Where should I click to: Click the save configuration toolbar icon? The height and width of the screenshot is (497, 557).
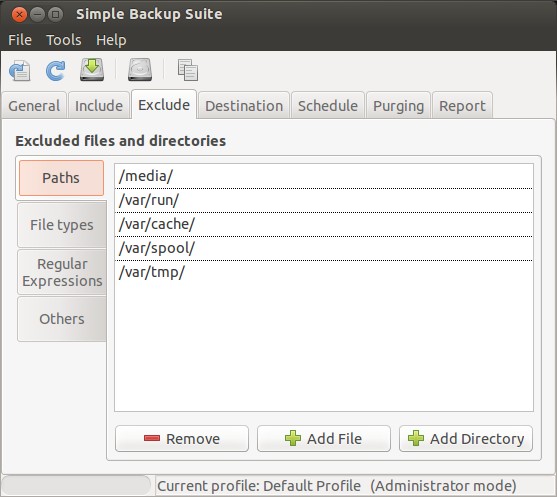pyautogui.click(x=20, y=70)
